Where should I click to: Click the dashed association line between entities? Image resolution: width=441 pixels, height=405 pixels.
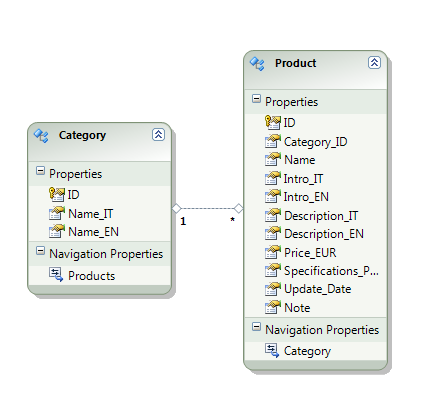207,209
